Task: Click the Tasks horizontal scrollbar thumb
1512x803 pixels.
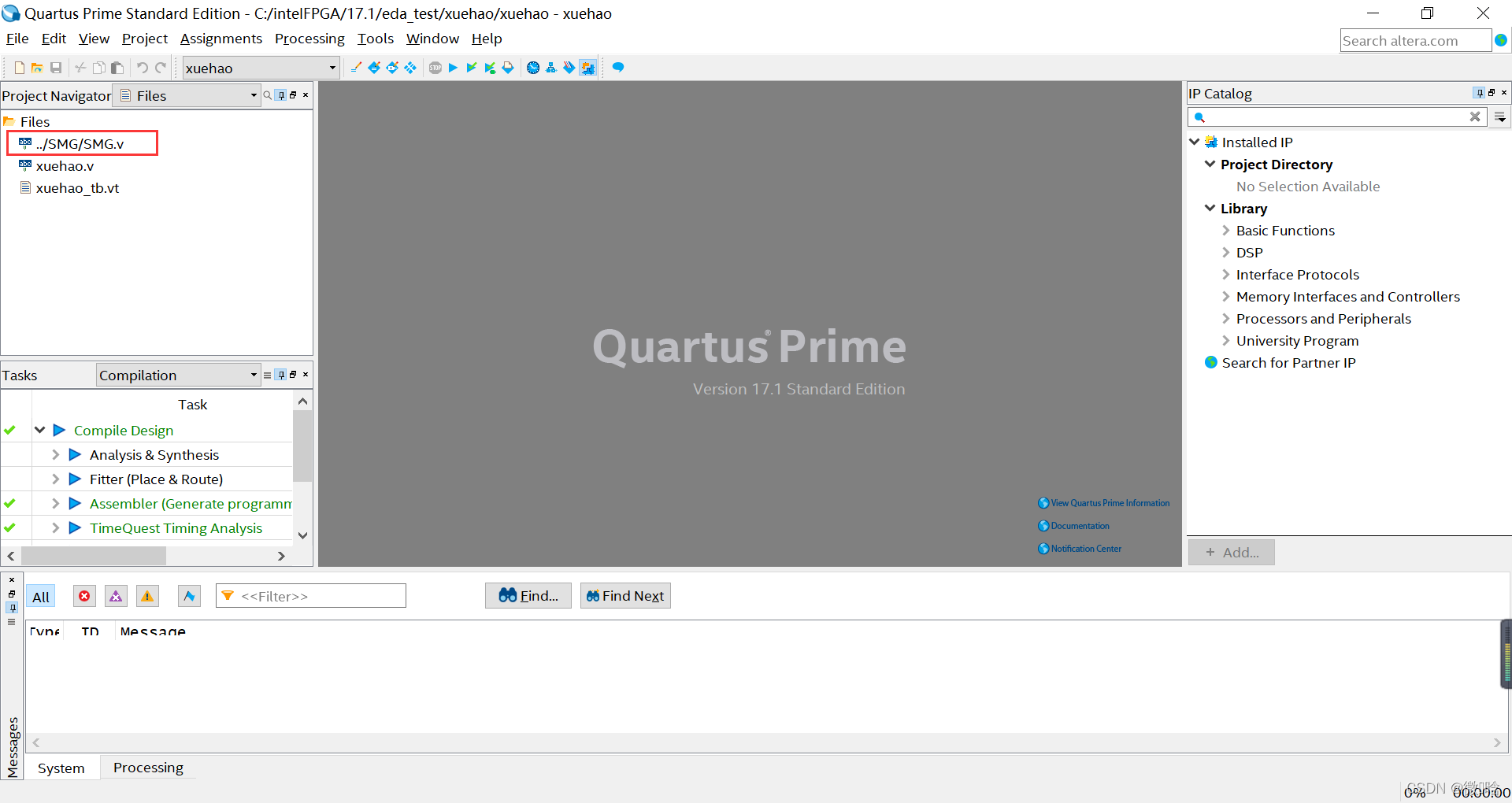Action: 94,556
